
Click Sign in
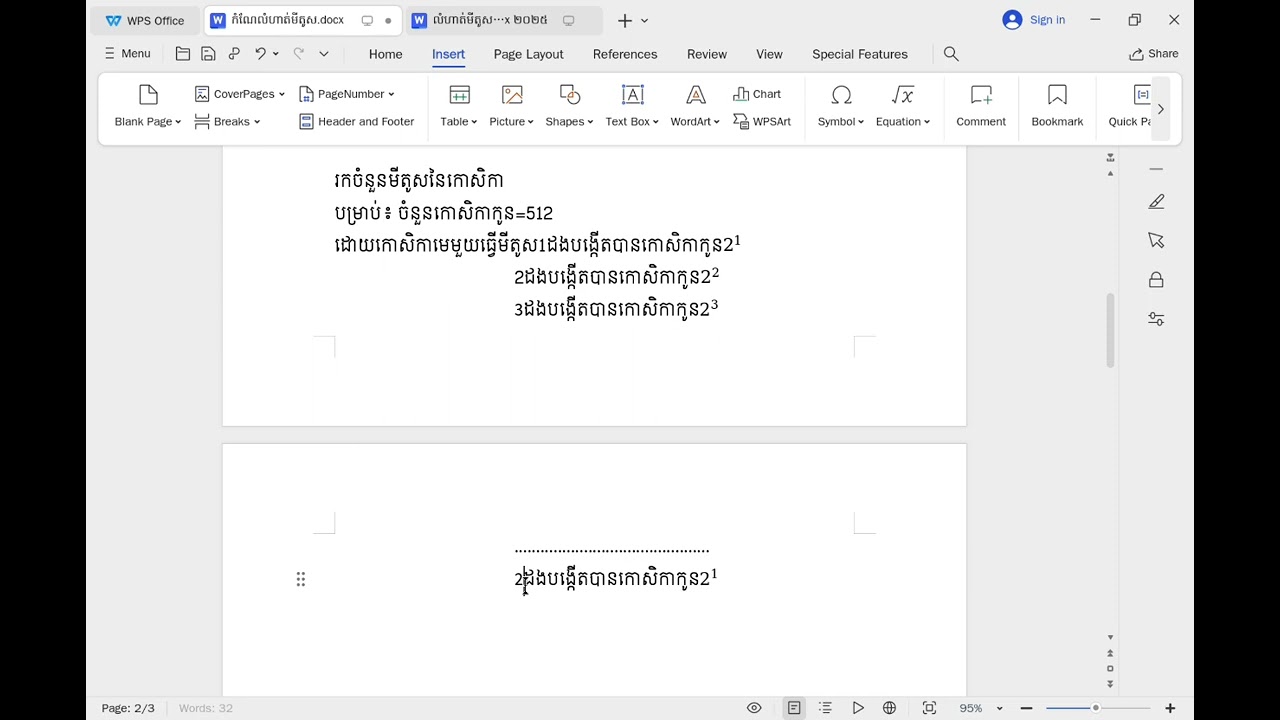[x=1034, y=20]
